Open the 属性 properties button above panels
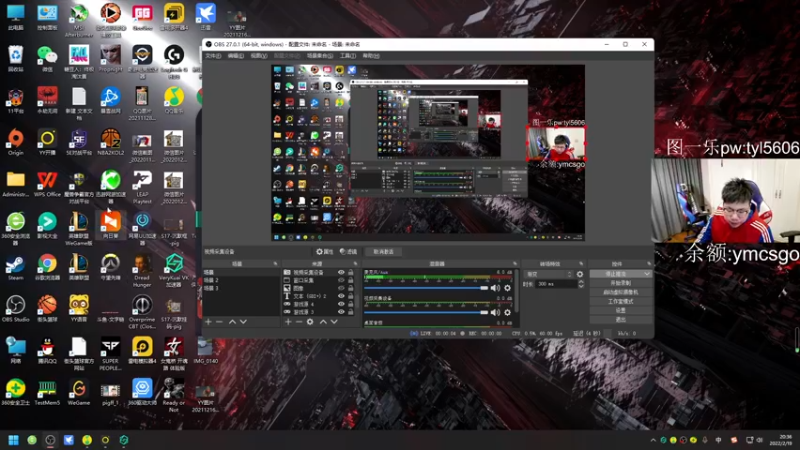The height and width of the screenshot is (450, 800). [324, 252]
